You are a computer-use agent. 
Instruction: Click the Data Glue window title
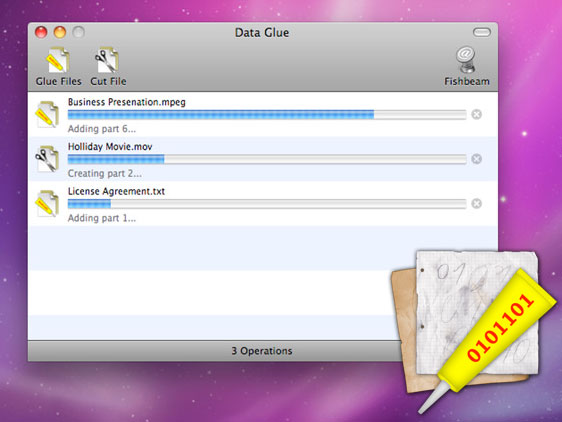[262, 33]
